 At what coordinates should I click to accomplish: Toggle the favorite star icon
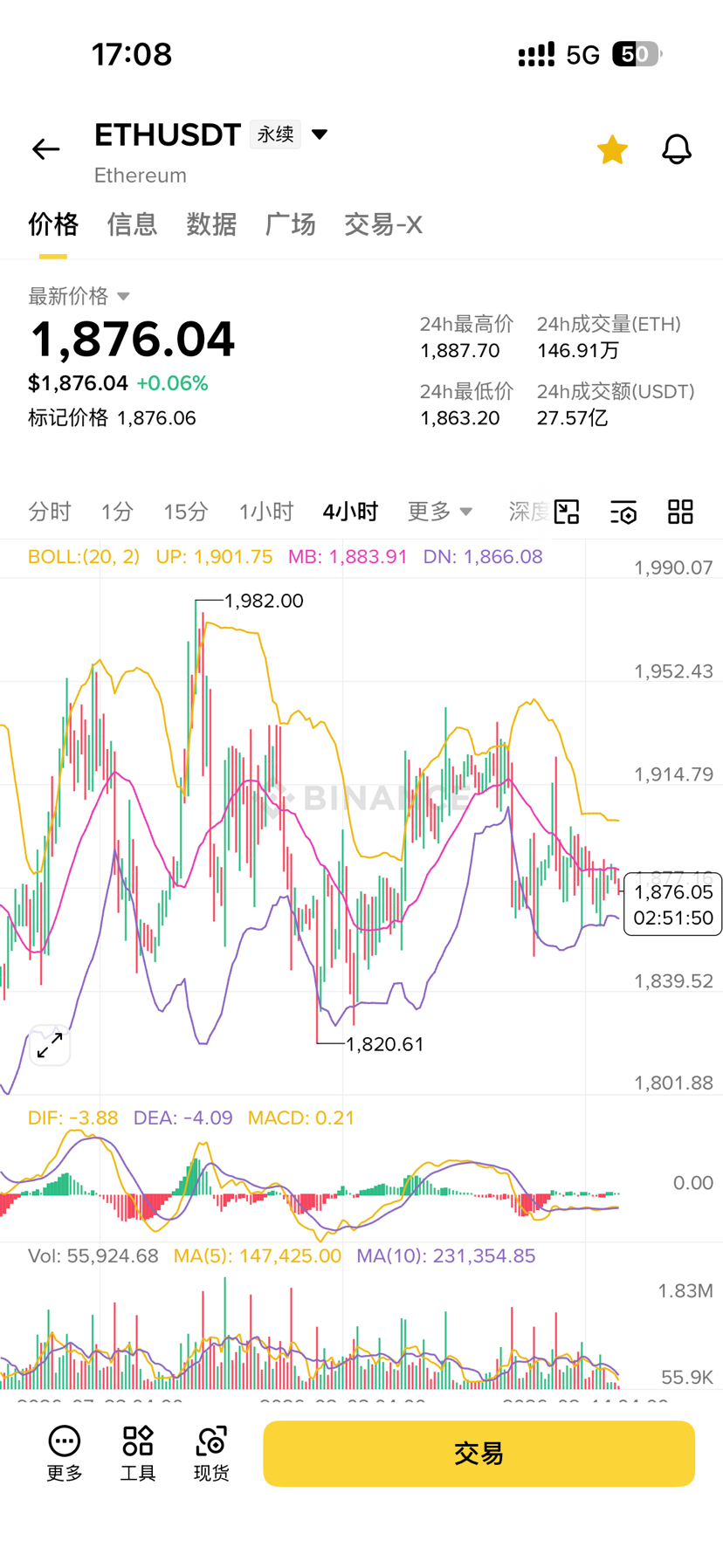pyautogui.click(x=612, y=149)
